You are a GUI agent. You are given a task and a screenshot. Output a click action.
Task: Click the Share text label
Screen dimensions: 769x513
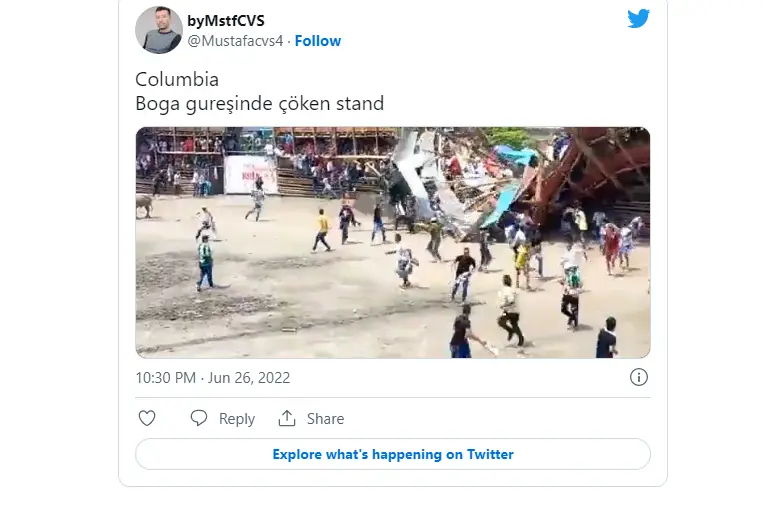pos(326,418)
